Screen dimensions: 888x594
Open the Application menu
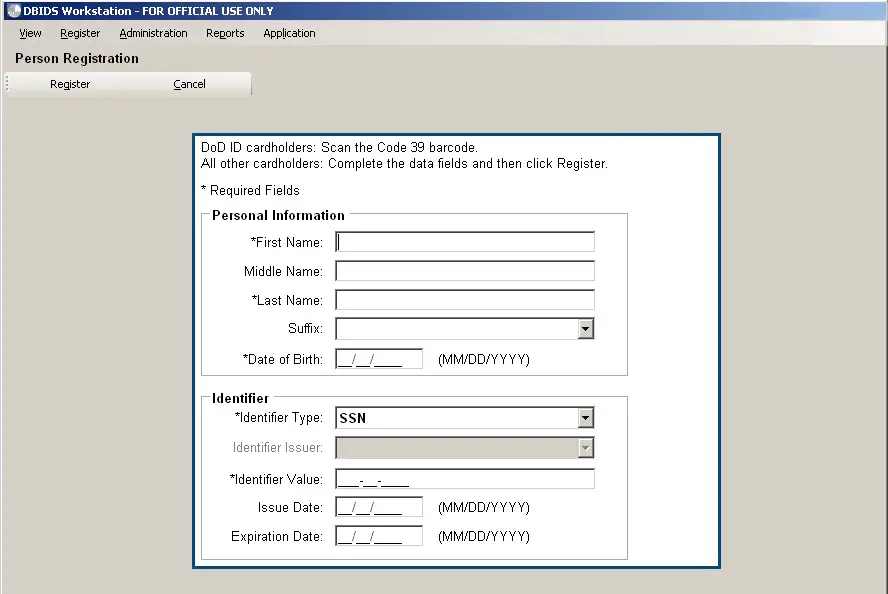(x=288, y=33)
